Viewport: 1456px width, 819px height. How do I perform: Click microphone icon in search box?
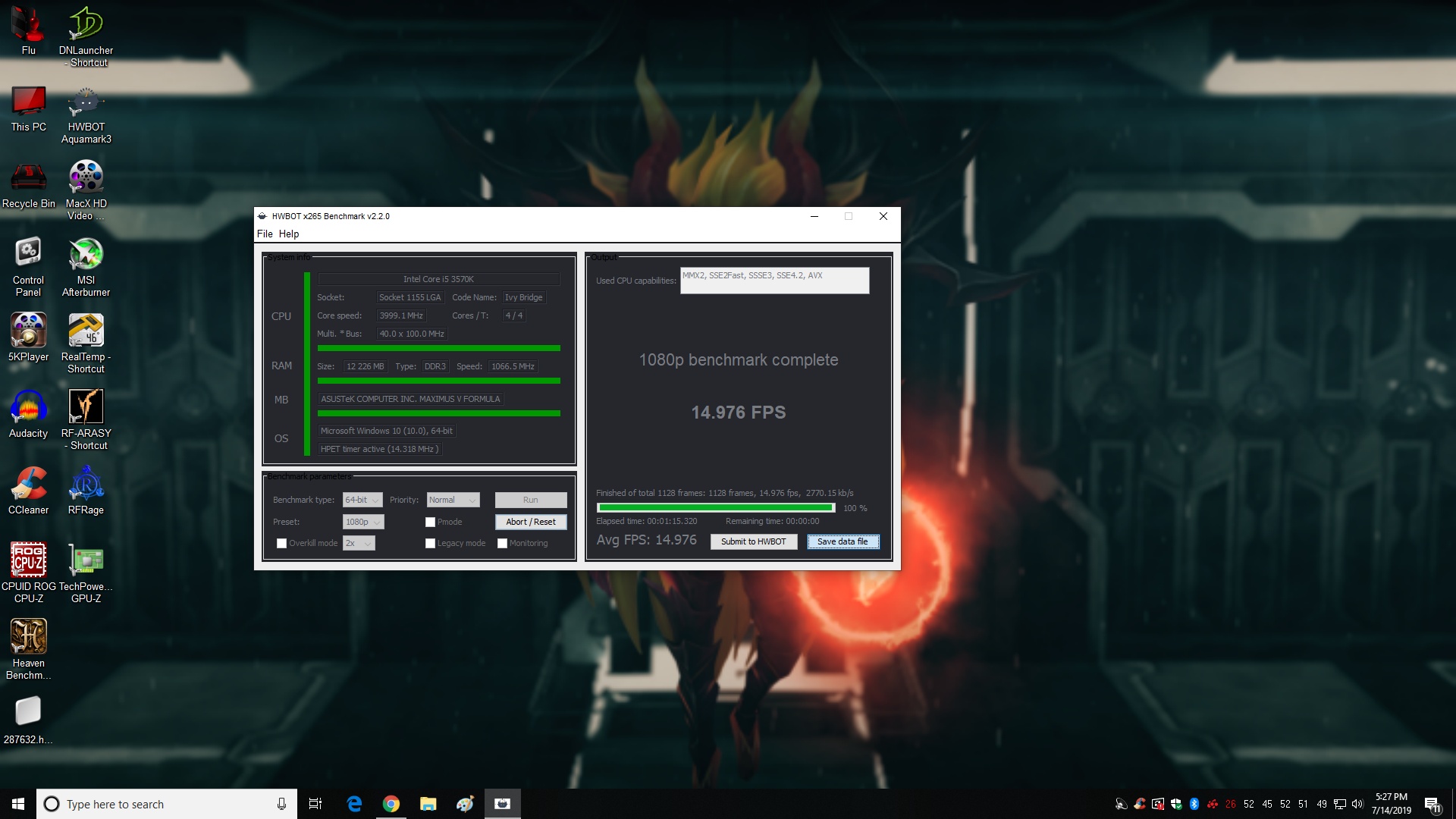pos(281,804)
